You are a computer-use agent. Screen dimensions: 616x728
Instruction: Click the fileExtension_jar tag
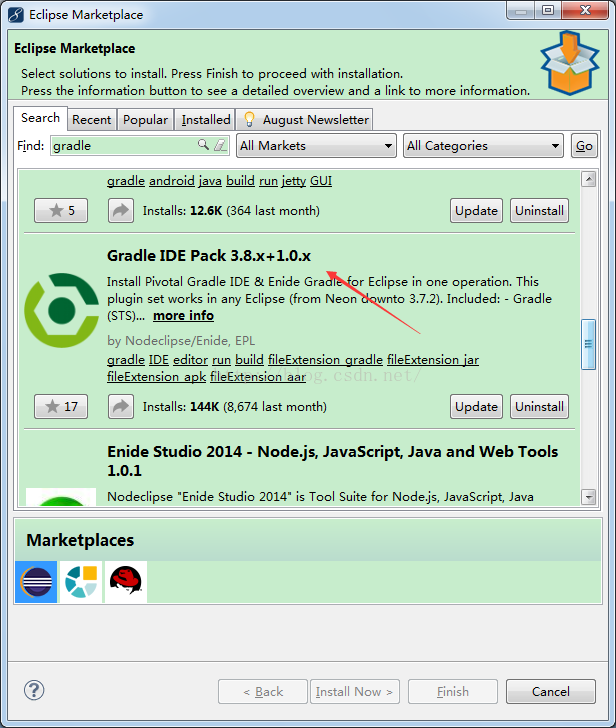click(x=433, y=360)
